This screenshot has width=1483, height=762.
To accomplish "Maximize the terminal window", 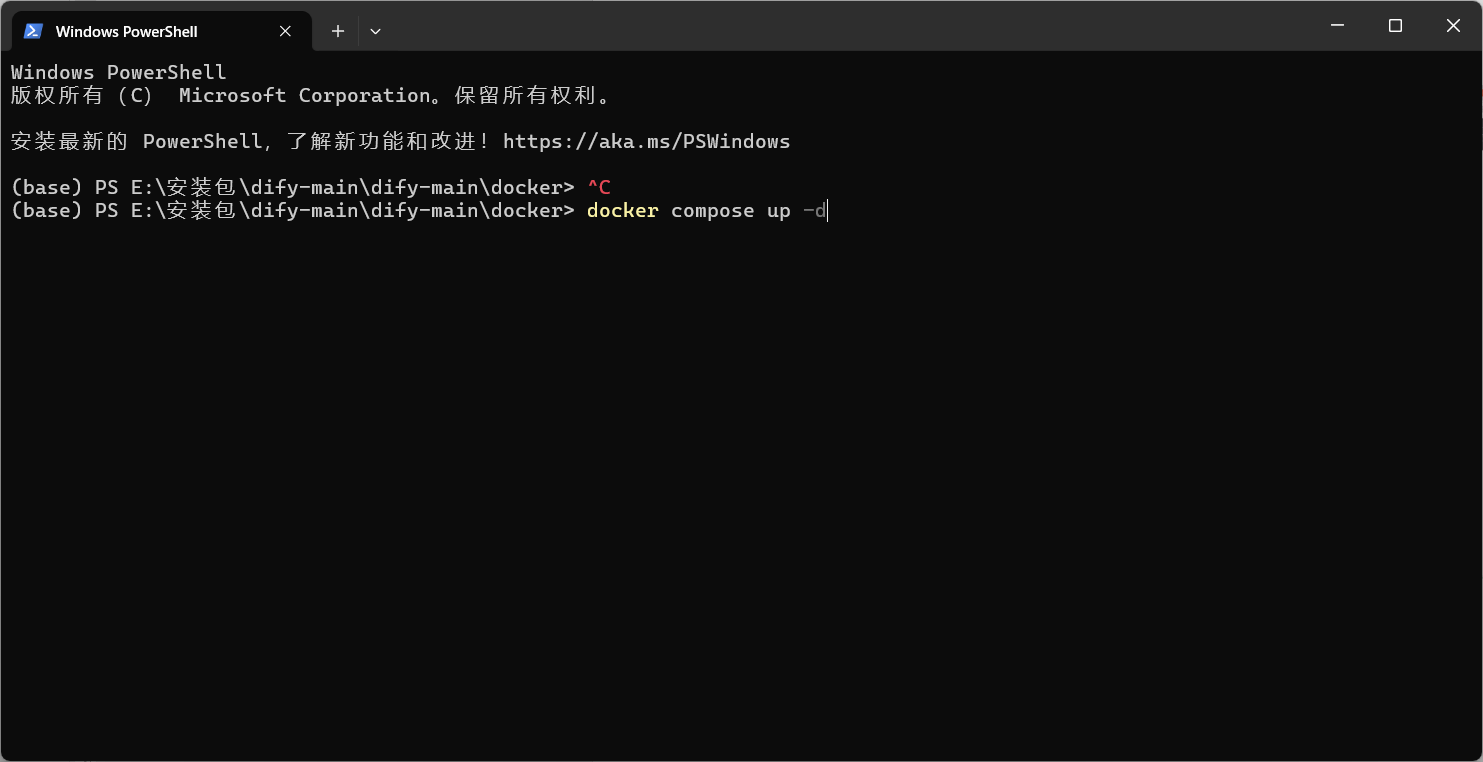I will pos(1395,26).
